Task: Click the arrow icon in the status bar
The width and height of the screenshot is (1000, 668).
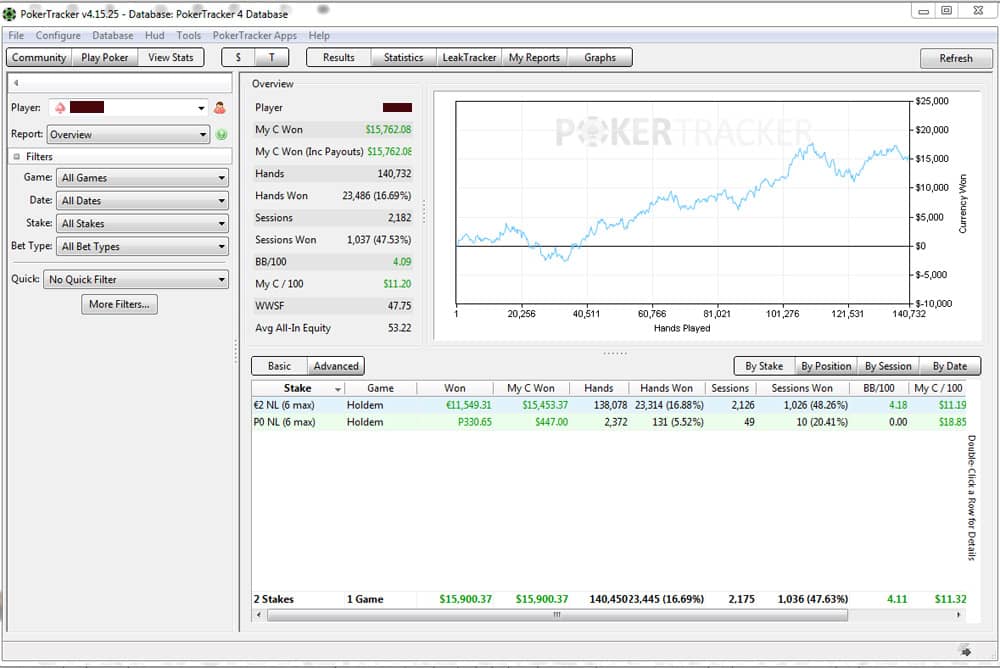Action: 966,651
